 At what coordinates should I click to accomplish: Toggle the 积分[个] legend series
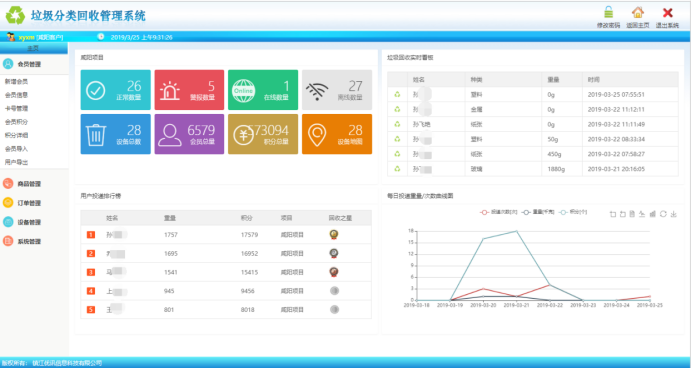pyautogui.click(x=573, y=212)
